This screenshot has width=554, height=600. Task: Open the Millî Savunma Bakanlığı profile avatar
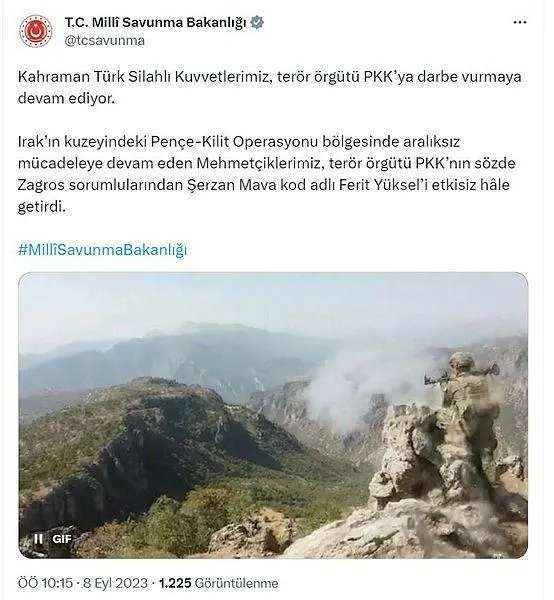coord(36,31)
